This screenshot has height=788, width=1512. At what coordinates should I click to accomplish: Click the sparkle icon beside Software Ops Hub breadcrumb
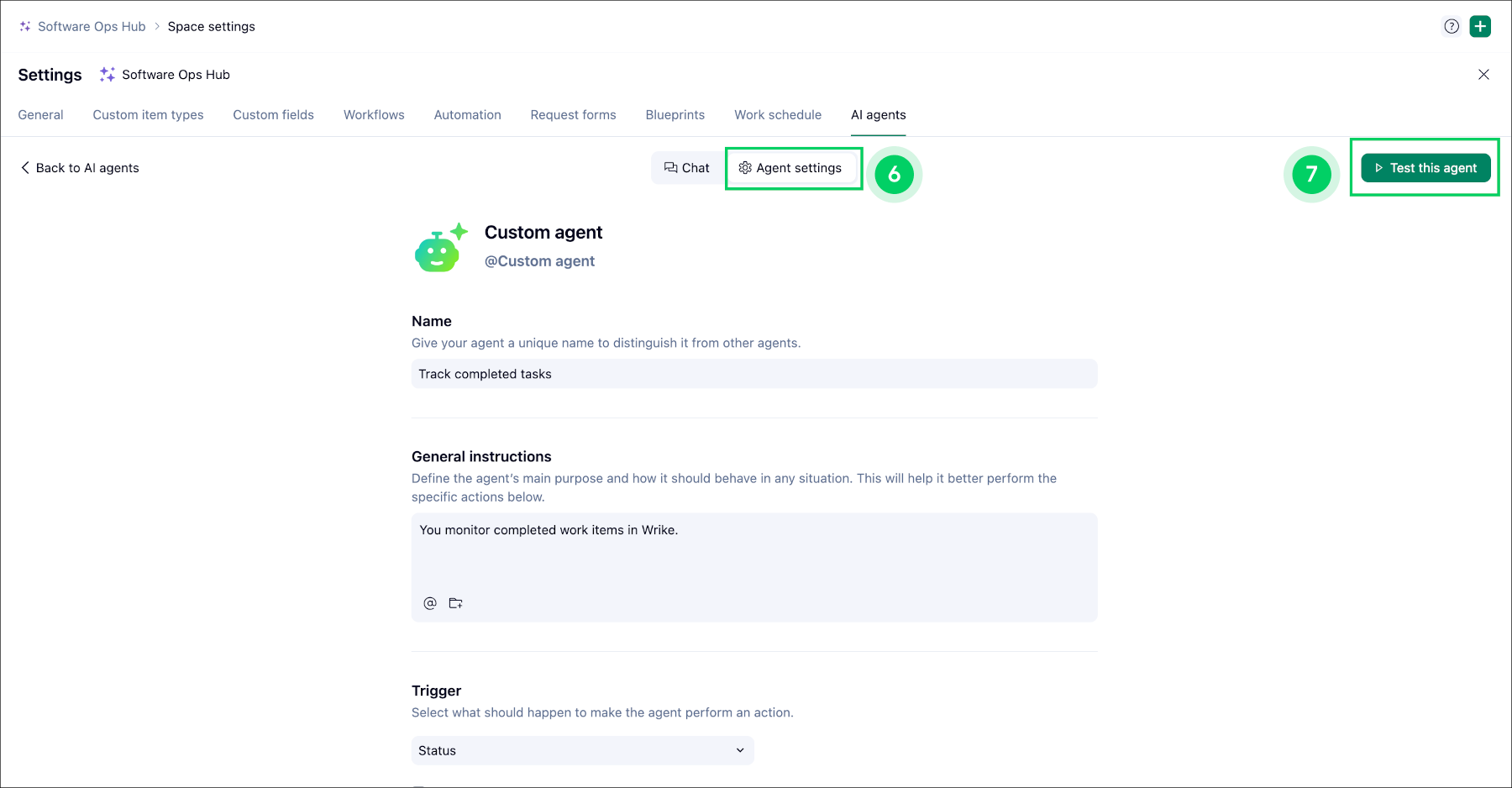[25, 27]
